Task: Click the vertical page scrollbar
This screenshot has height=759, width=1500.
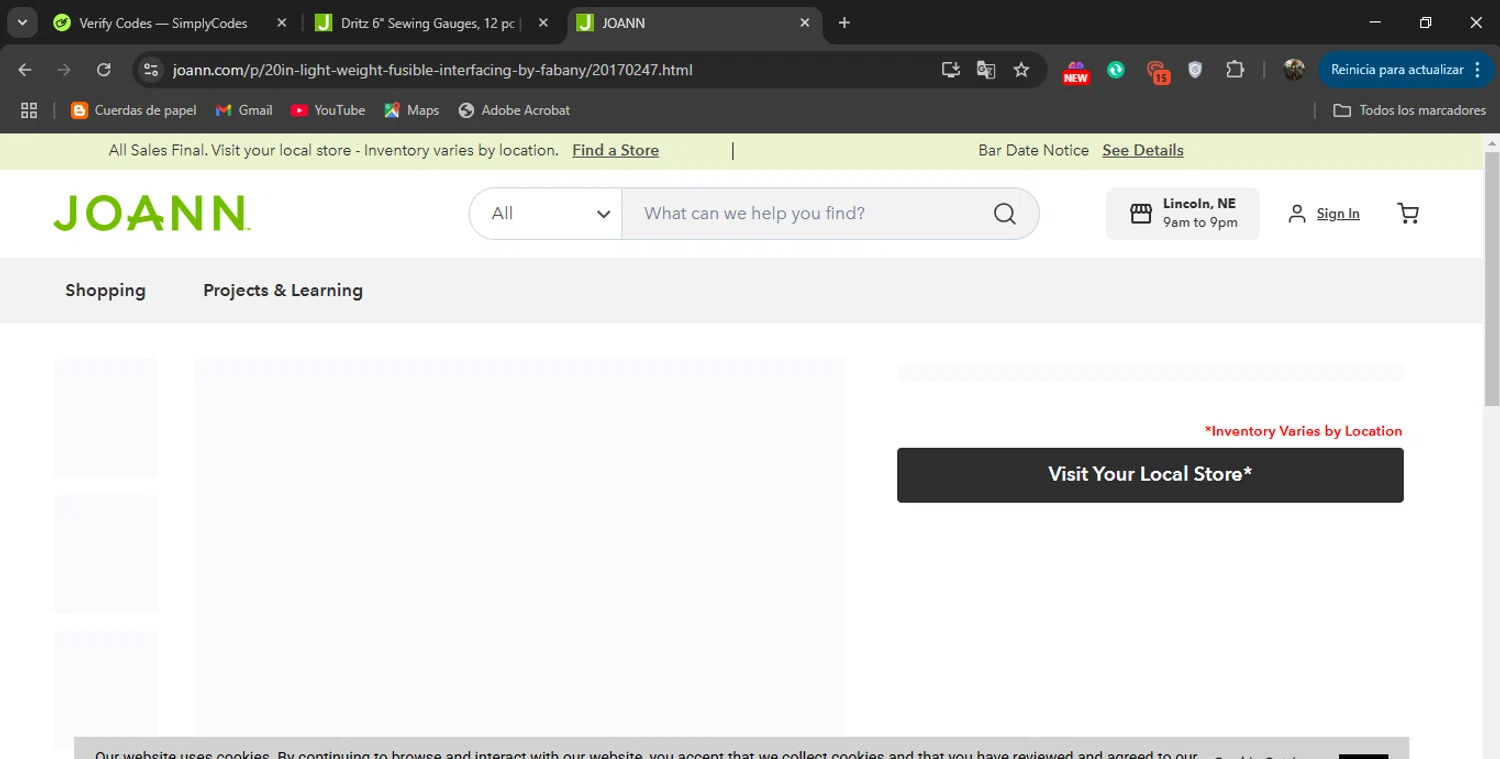Action: 1491,278
